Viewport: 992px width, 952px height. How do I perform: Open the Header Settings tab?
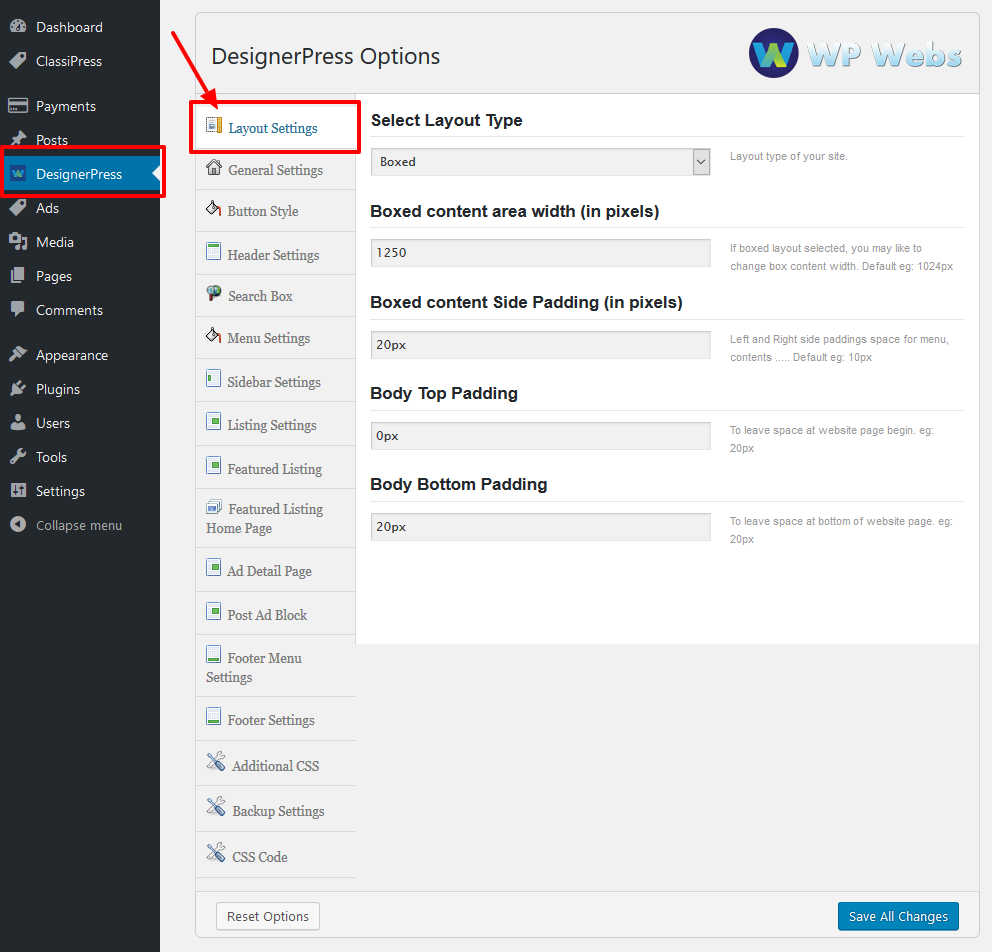pos(276,254)
